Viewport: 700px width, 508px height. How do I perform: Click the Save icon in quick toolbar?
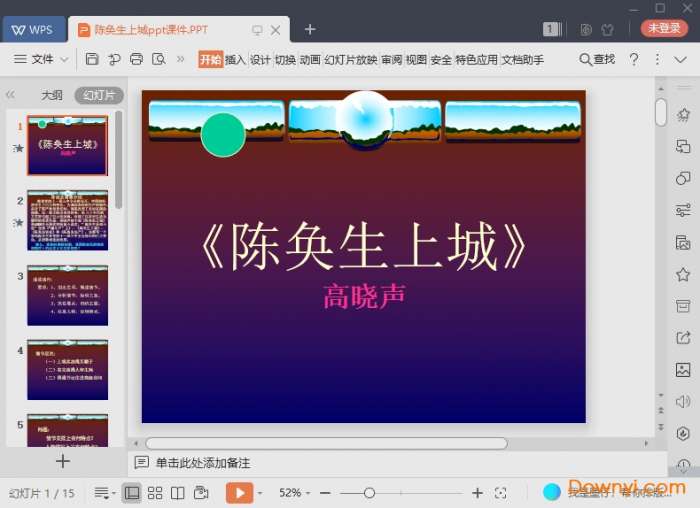click(92, 60)
